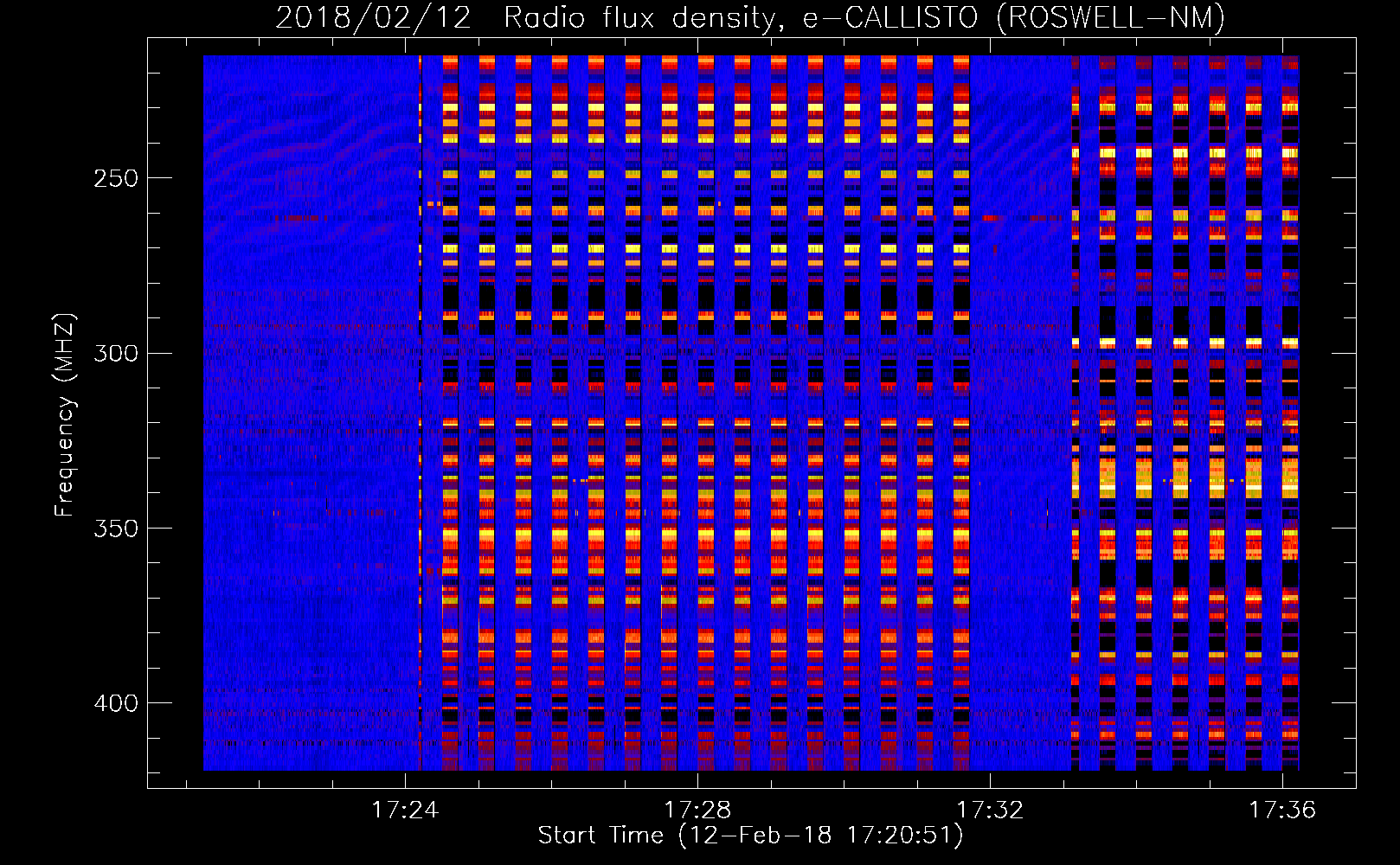Click the "Start Time (12-Feb-18 17:20:51)" label
This screenshot has width=1400, height=865.
coord(750,836)
